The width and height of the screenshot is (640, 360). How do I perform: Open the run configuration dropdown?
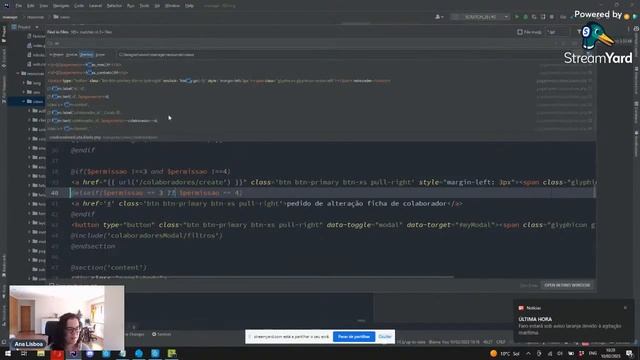[480, 17]
